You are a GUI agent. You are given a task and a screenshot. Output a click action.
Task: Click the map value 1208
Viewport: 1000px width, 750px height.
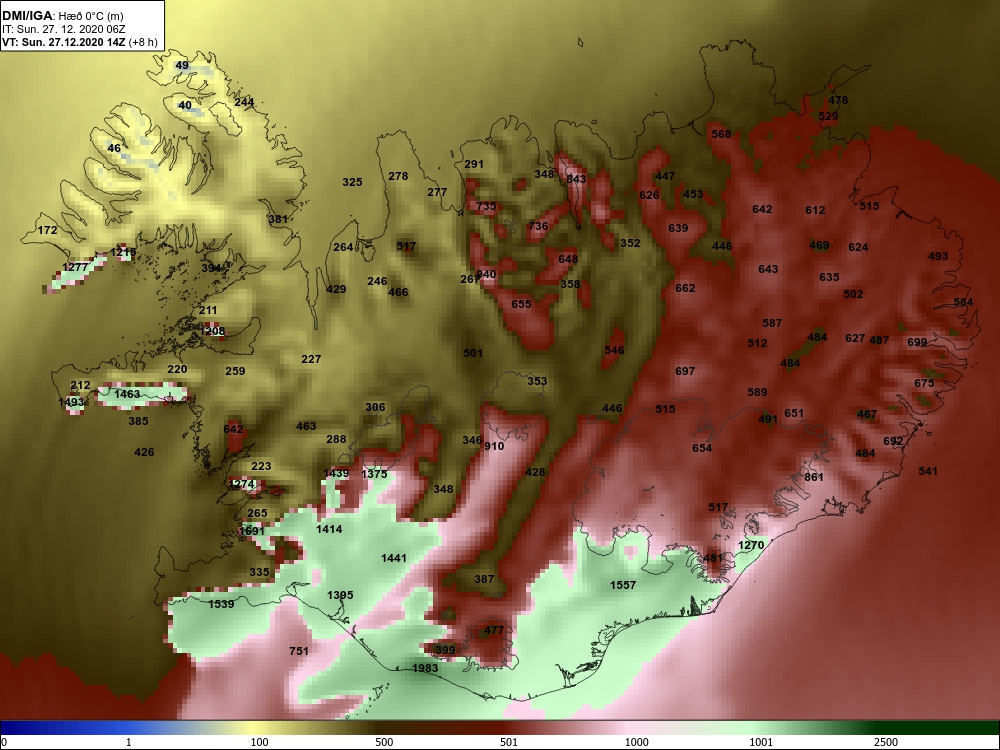pos(212,331)
